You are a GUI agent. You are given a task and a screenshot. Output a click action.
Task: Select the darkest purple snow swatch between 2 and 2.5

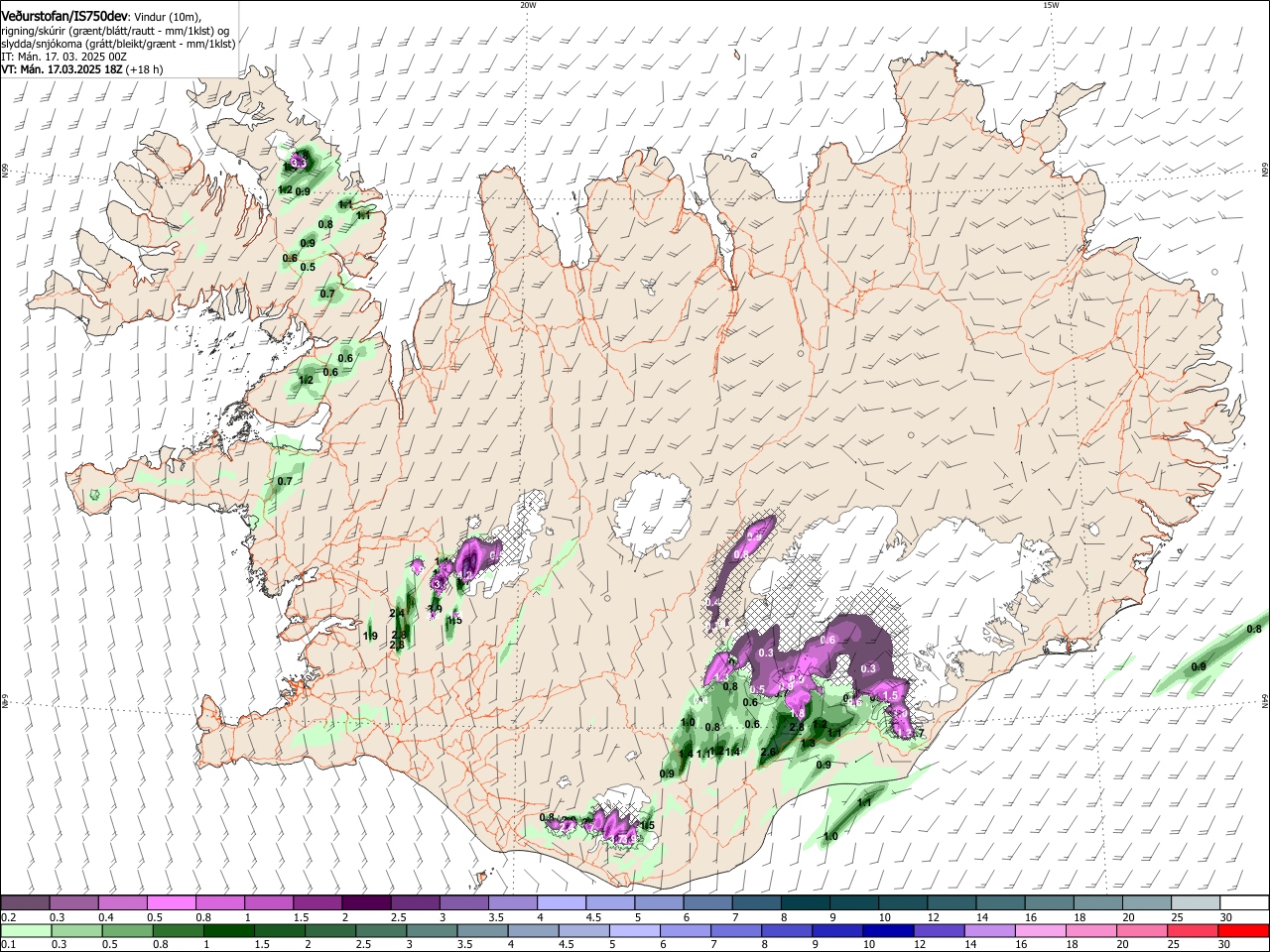pyautogui.click(x=366, y=903)
